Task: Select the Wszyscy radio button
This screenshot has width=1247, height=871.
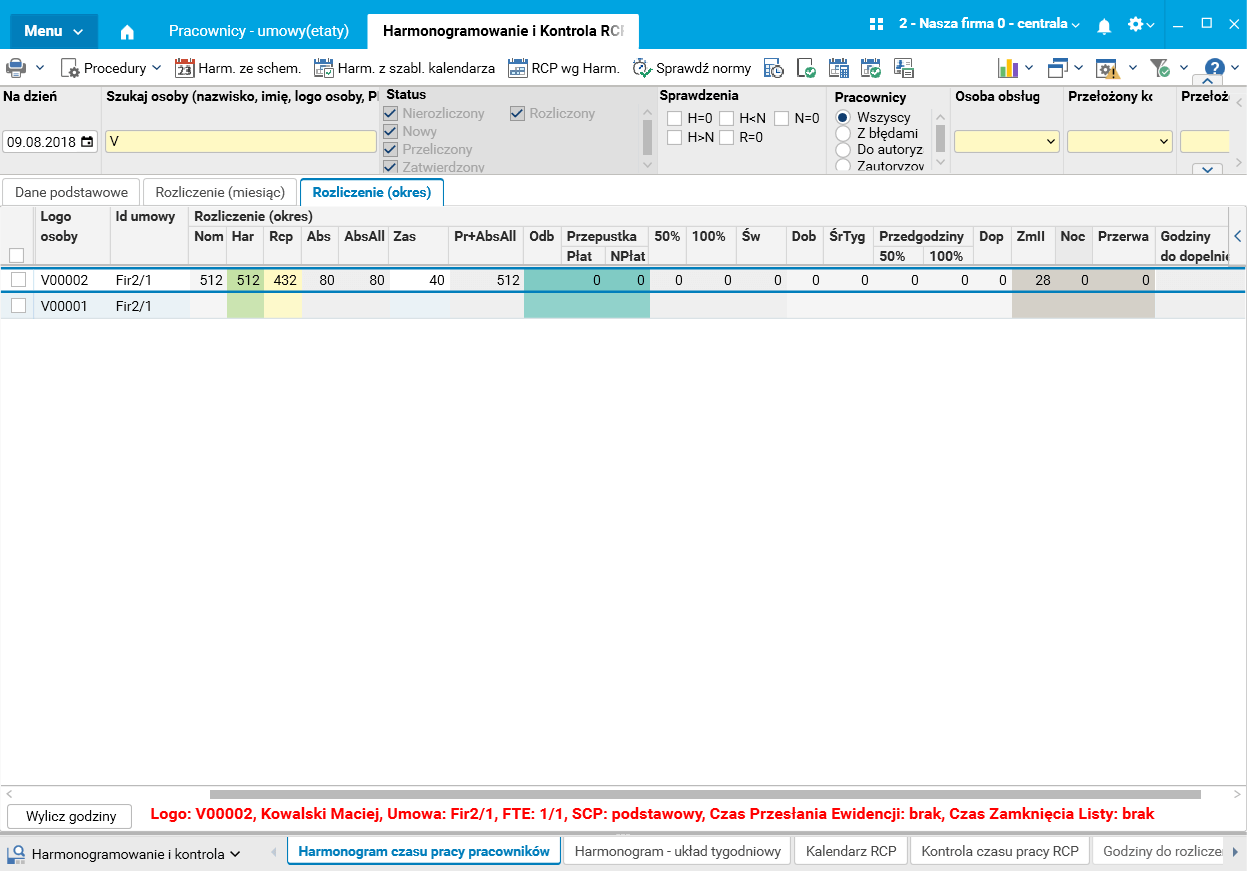Action: (843, 117)
